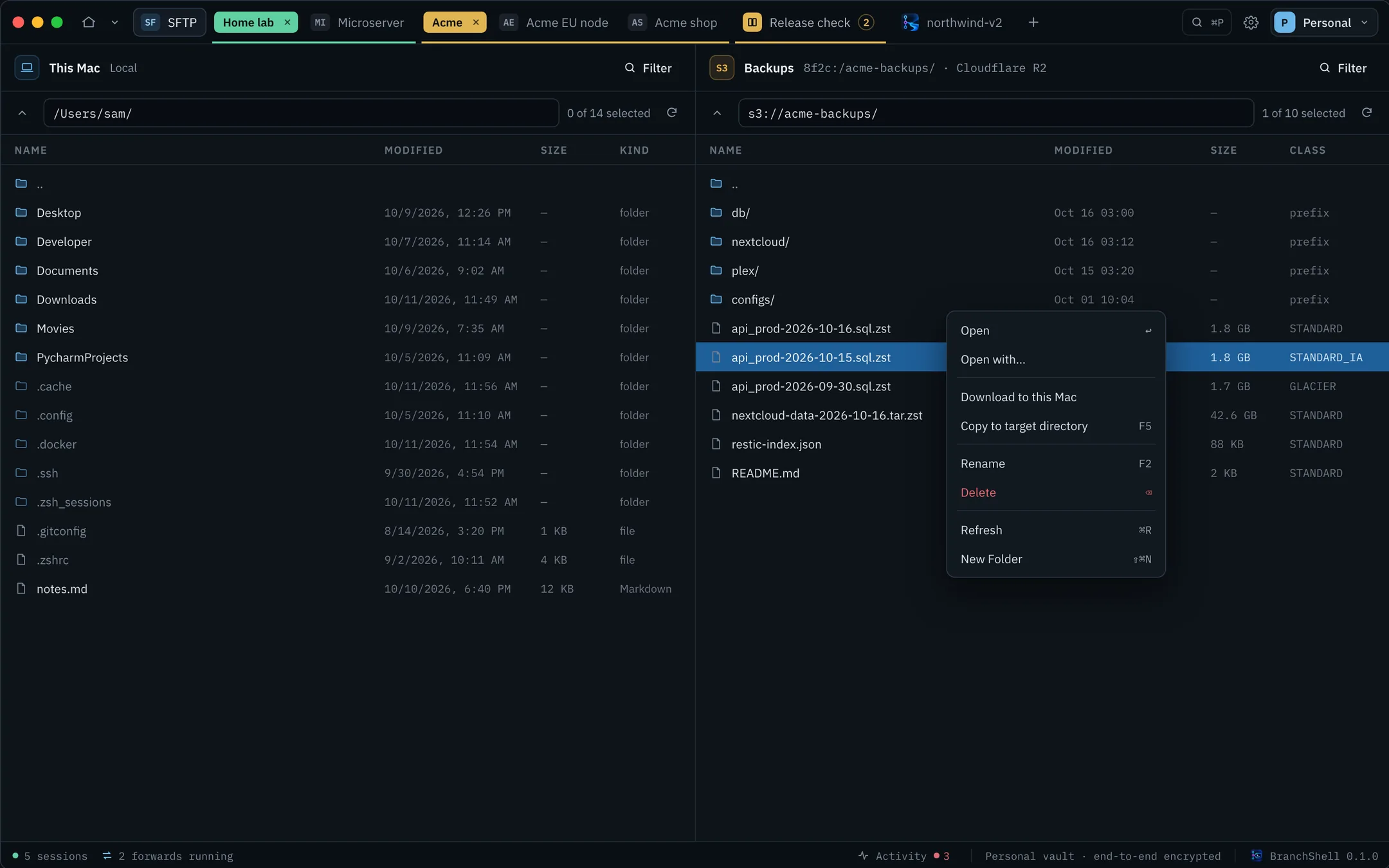The image size is (1389, 868).
Task: Refresh the local /Users/sam/ listing
Action: click(x=672, y=113)
